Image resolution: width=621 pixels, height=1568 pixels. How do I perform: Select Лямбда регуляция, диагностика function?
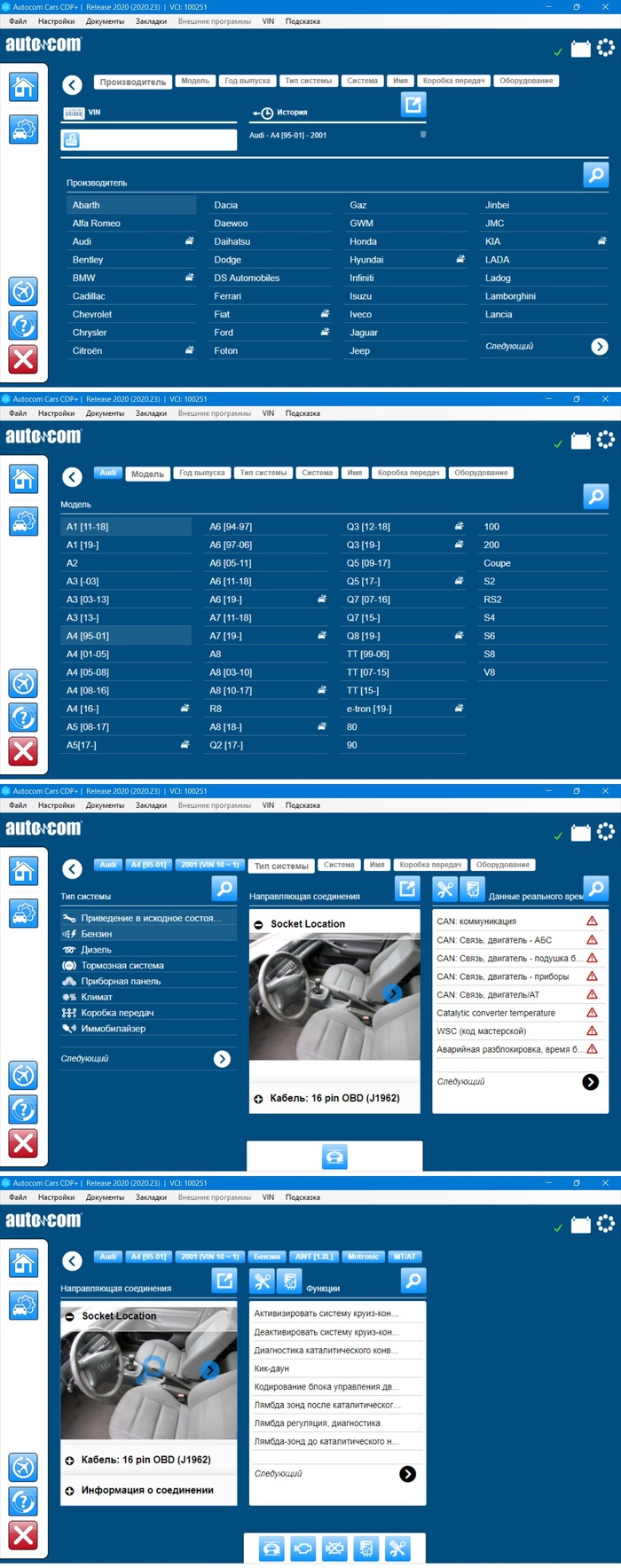[x=337, y=1423]
